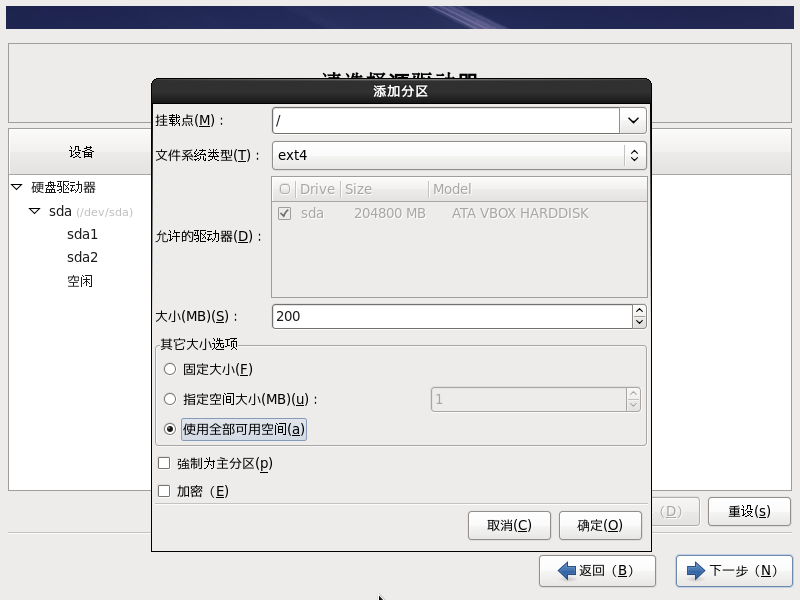800x600 pixels.
Task: Enable the encrypt checkbox
Action: (x=164, y=491)
